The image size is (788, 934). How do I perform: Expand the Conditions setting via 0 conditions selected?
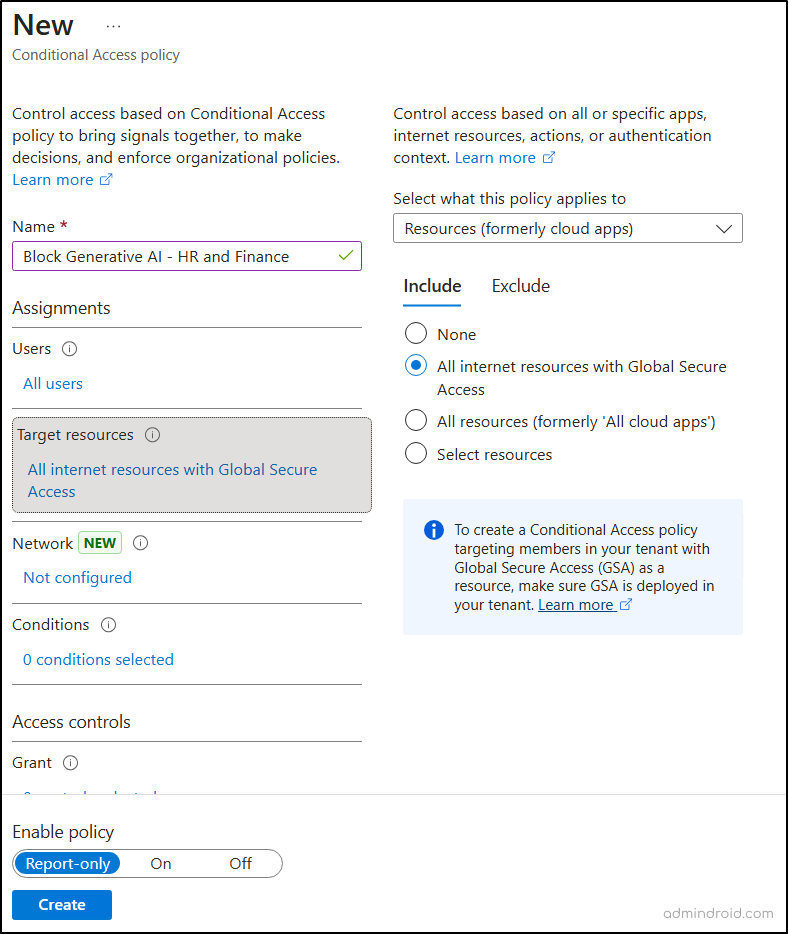[x=98, y=660]
